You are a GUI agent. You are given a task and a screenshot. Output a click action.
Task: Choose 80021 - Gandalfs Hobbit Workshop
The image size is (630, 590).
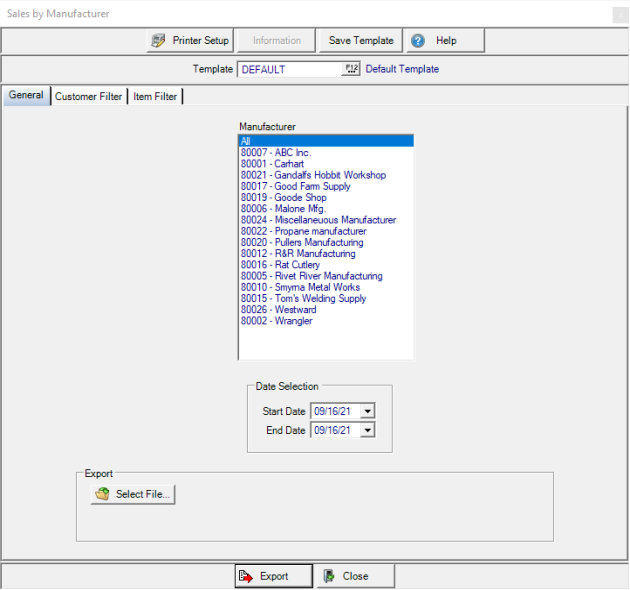click(313, 175)
